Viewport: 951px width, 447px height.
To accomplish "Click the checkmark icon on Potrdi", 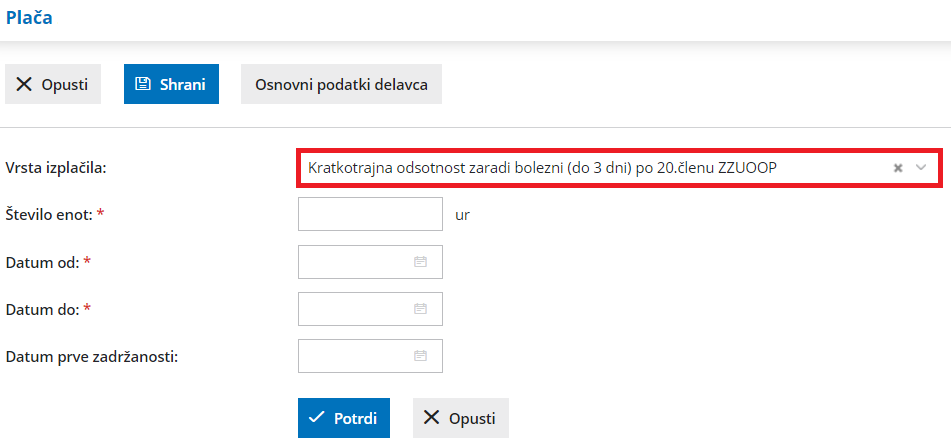I will (x=317, y=418).
